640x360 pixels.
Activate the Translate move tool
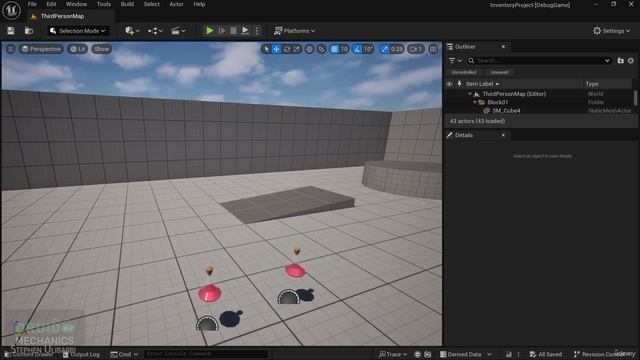(276, 49)
